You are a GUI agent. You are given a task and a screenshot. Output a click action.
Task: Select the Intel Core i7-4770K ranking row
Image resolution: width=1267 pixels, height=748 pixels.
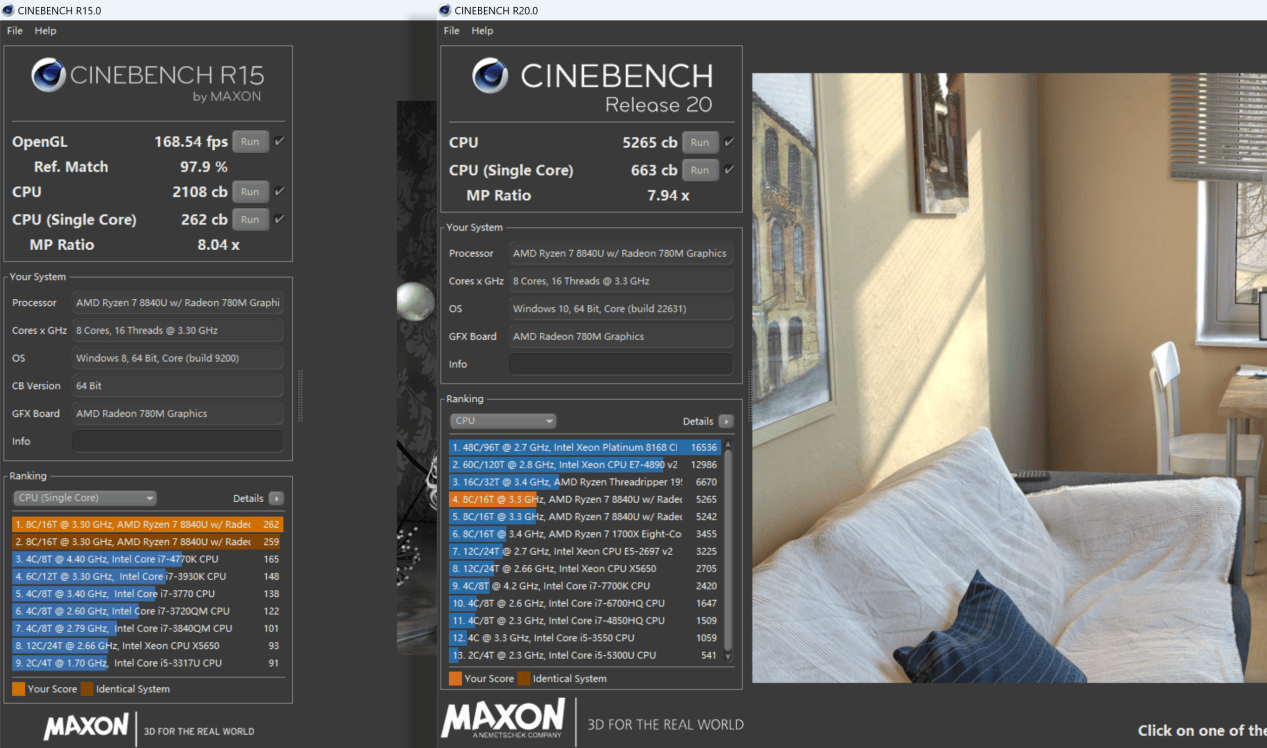coord(148,559)
